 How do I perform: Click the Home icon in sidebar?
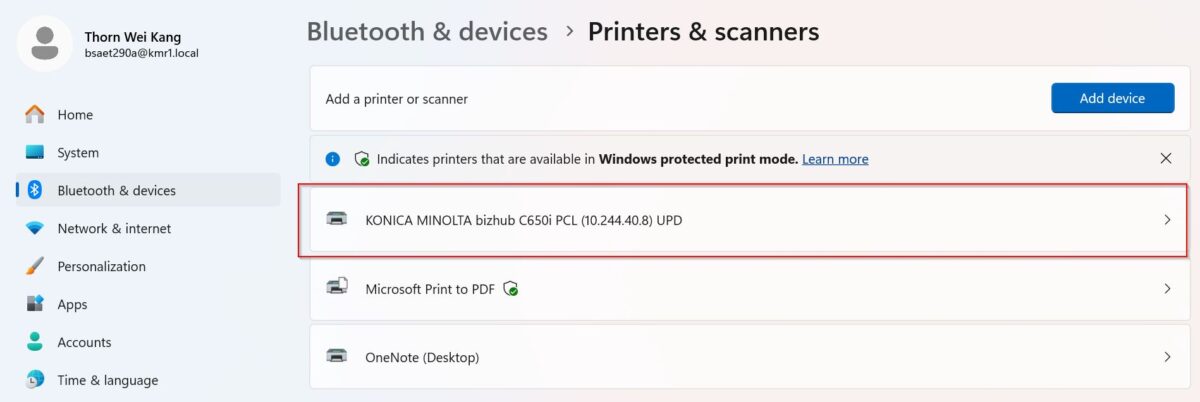[x=35, y=114]
